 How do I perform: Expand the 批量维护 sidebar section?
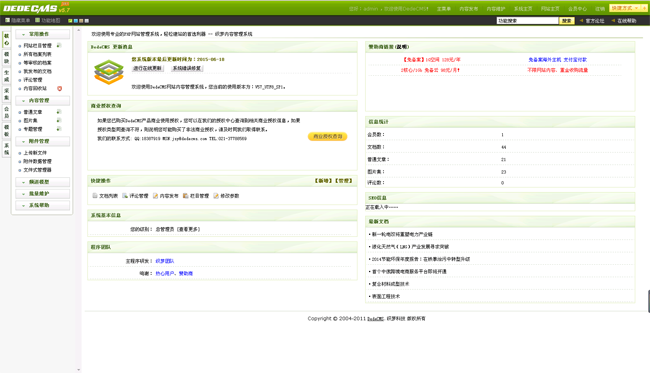click(x=42, y=194)
